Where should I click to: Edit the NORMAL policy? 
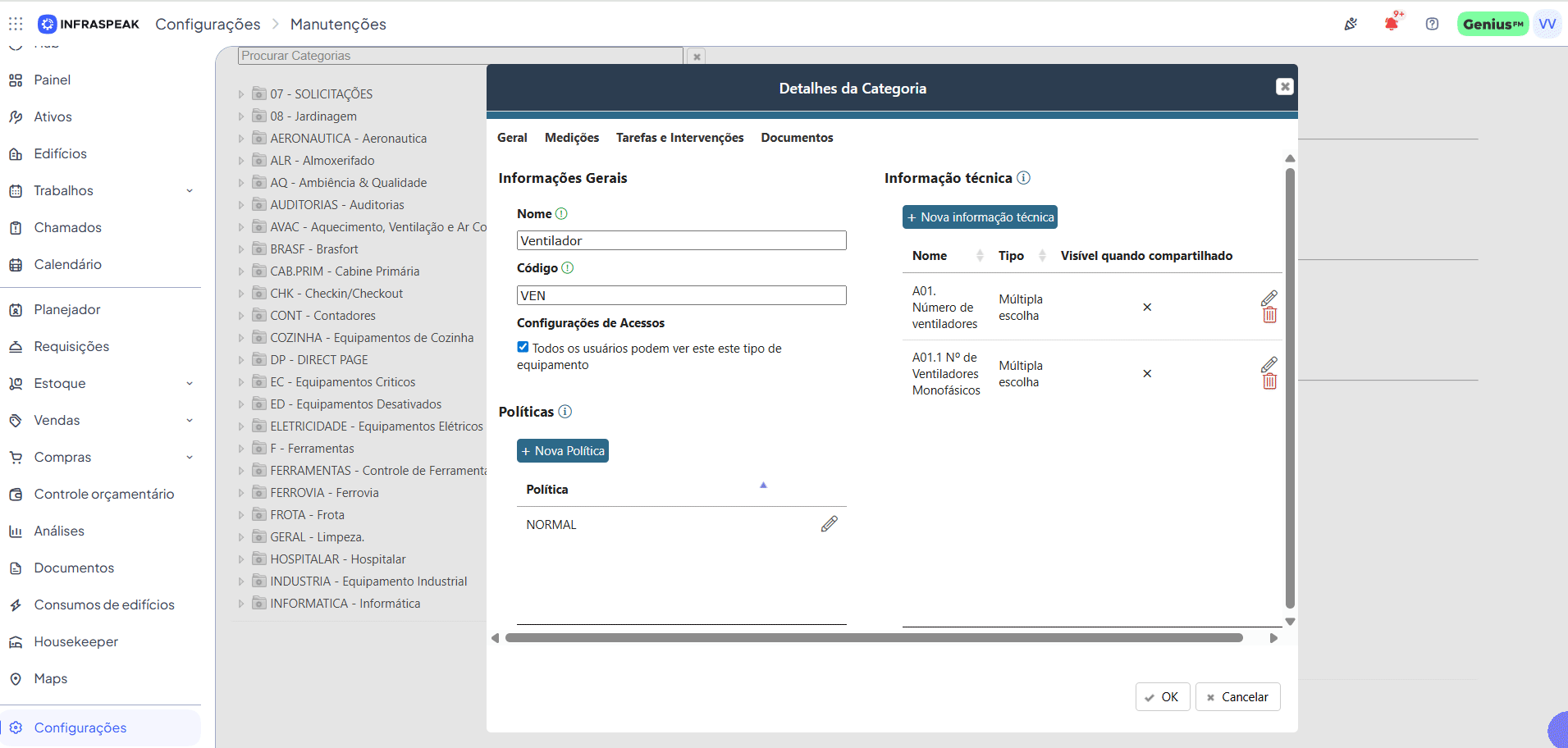(x=830, y=524)
